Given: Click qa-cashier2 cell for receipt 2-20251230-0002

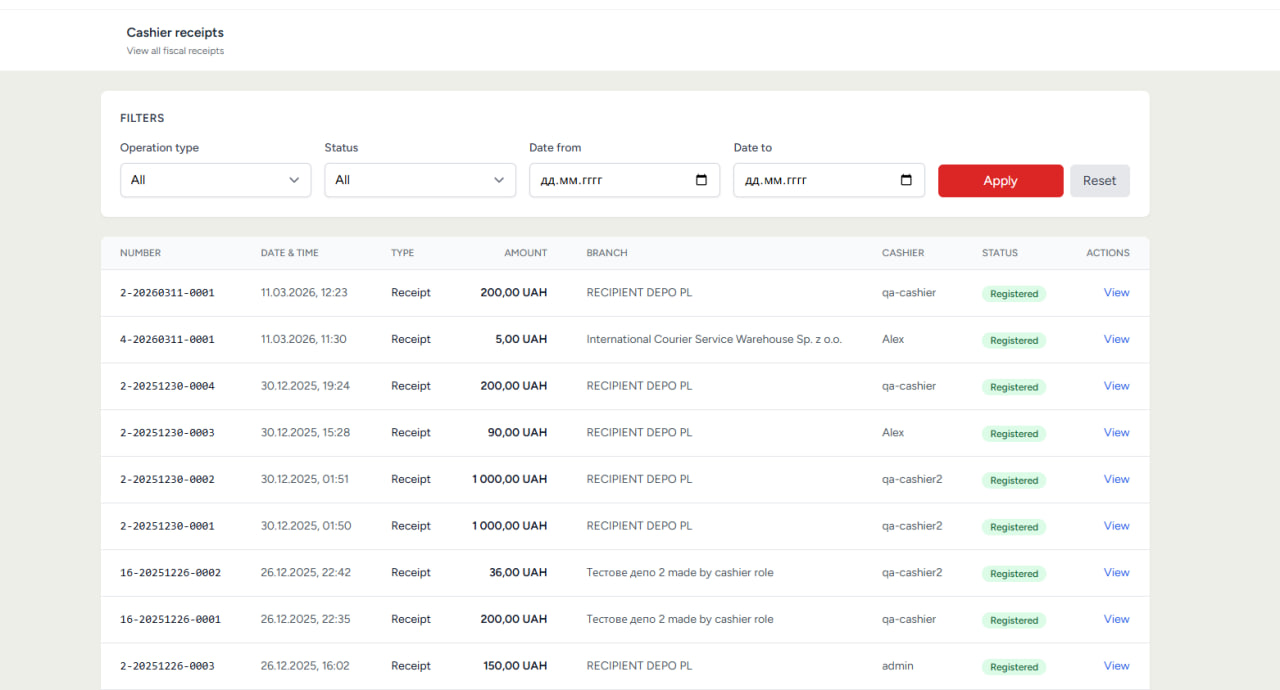Looking at the screenshot, I should (912, 479).
